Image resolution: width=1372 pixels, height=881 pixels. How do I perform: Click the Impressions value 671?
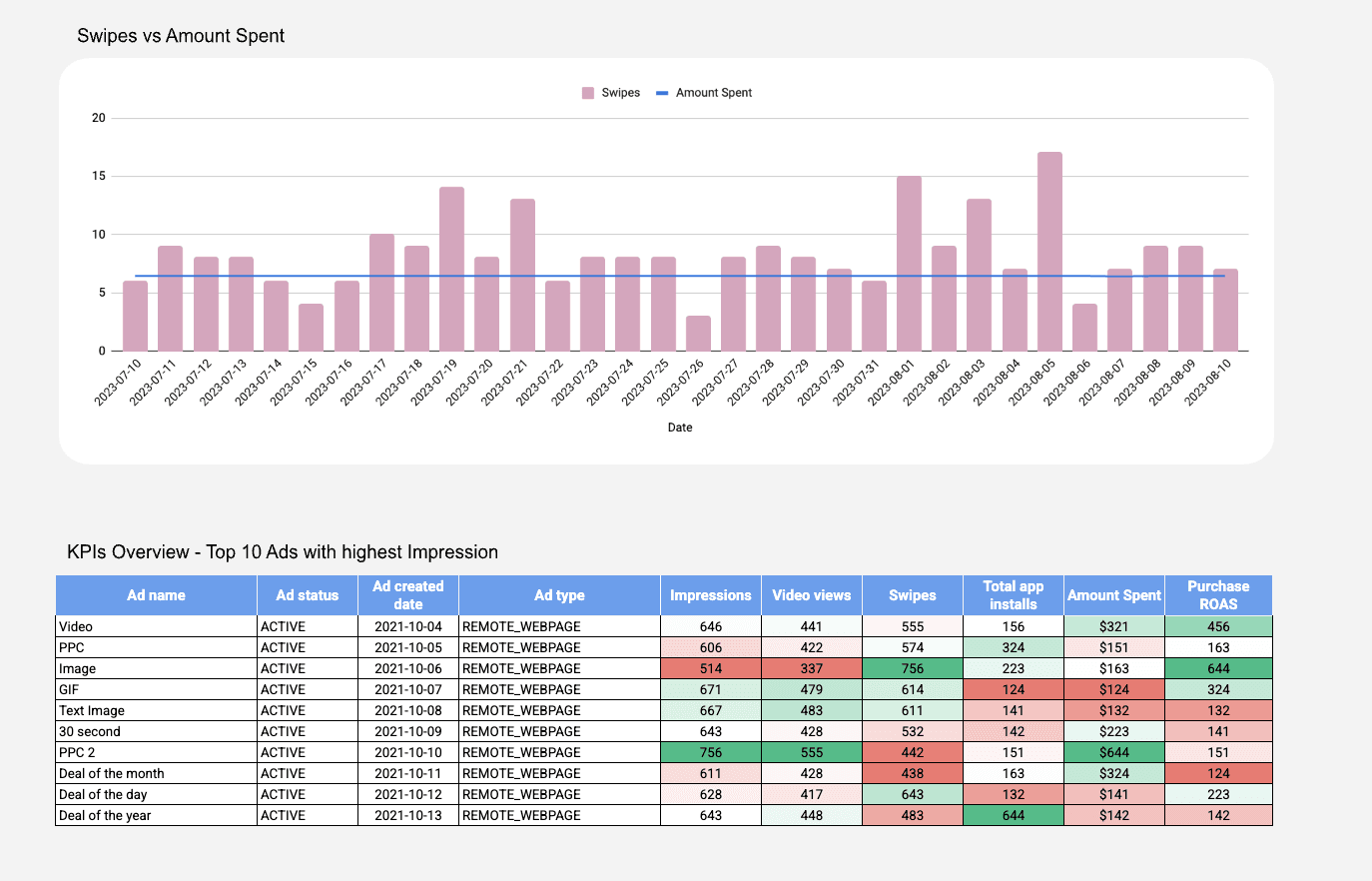711,690
